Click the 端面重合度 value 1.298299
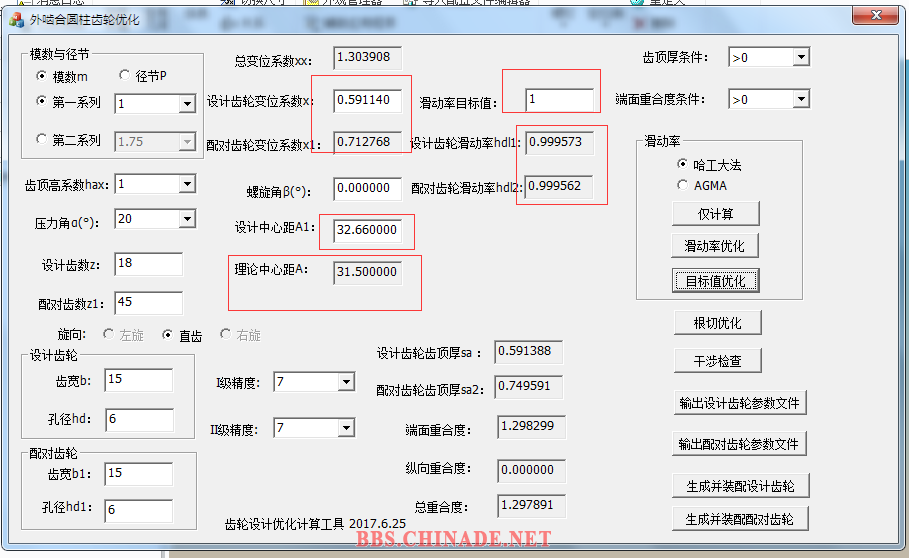Image resolution: width=909 pixels, height=558 pixels. pos(532,427)
